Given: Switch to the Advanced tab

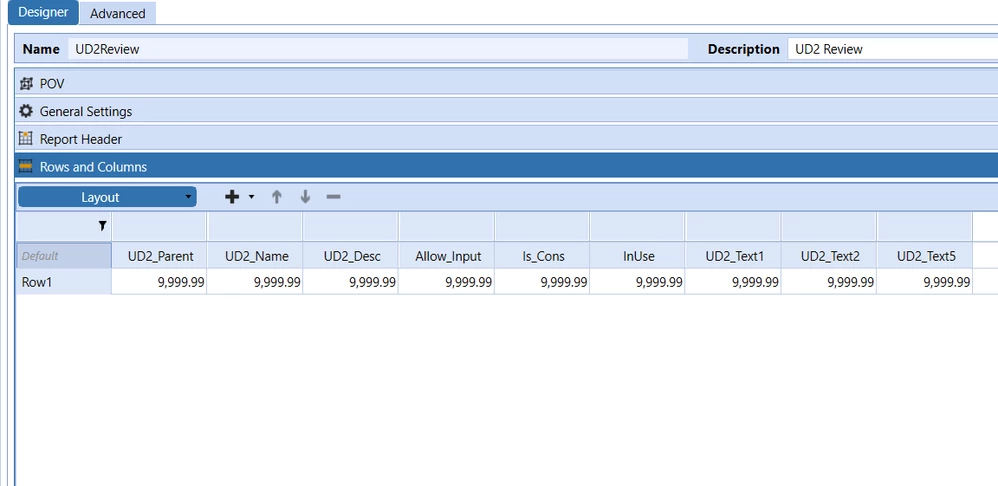Looking at the screenshot, I should coord(118,13).
